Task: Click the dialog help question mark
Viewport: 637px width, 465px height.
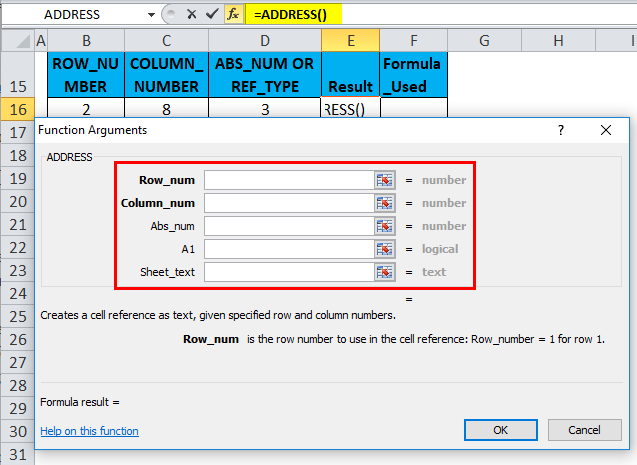Action: tap(561, 130)
